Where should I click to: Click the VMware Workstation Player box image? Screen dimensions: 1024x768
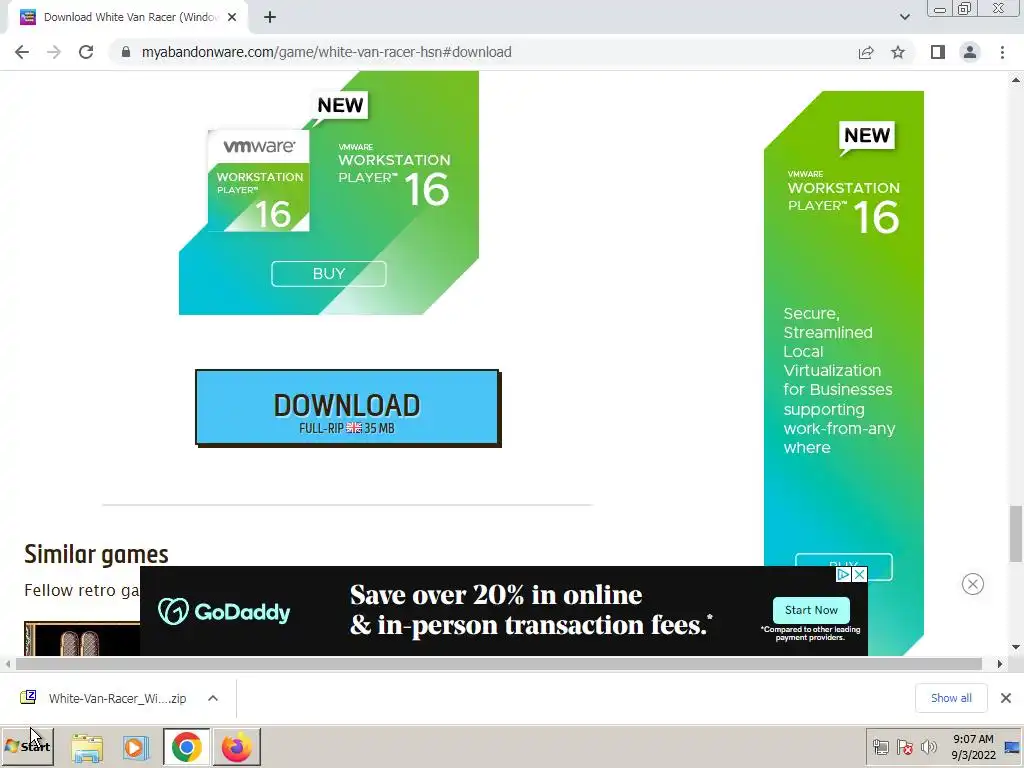pyautogui.click(x=259, y=181)
